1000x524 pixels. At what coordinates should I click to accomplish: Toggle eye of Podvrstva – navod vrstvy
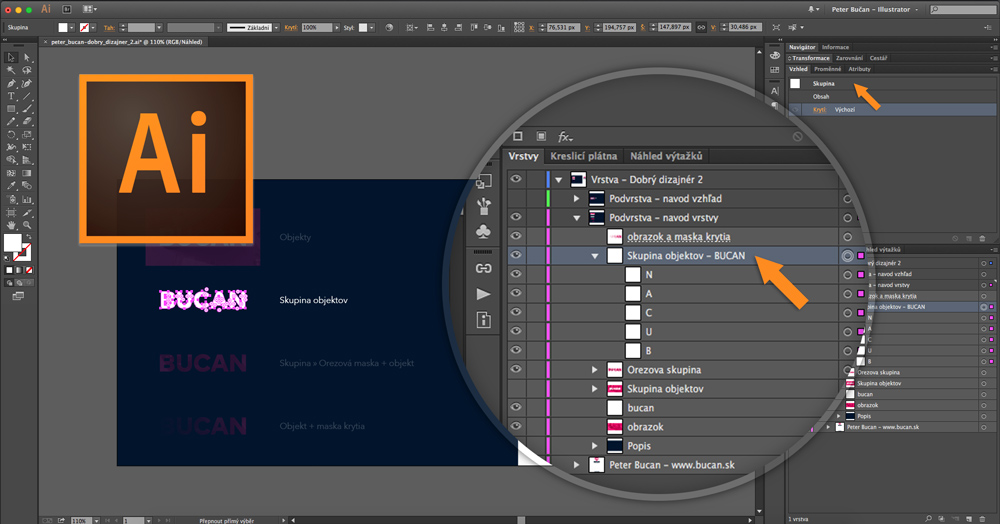click(515, 217)
